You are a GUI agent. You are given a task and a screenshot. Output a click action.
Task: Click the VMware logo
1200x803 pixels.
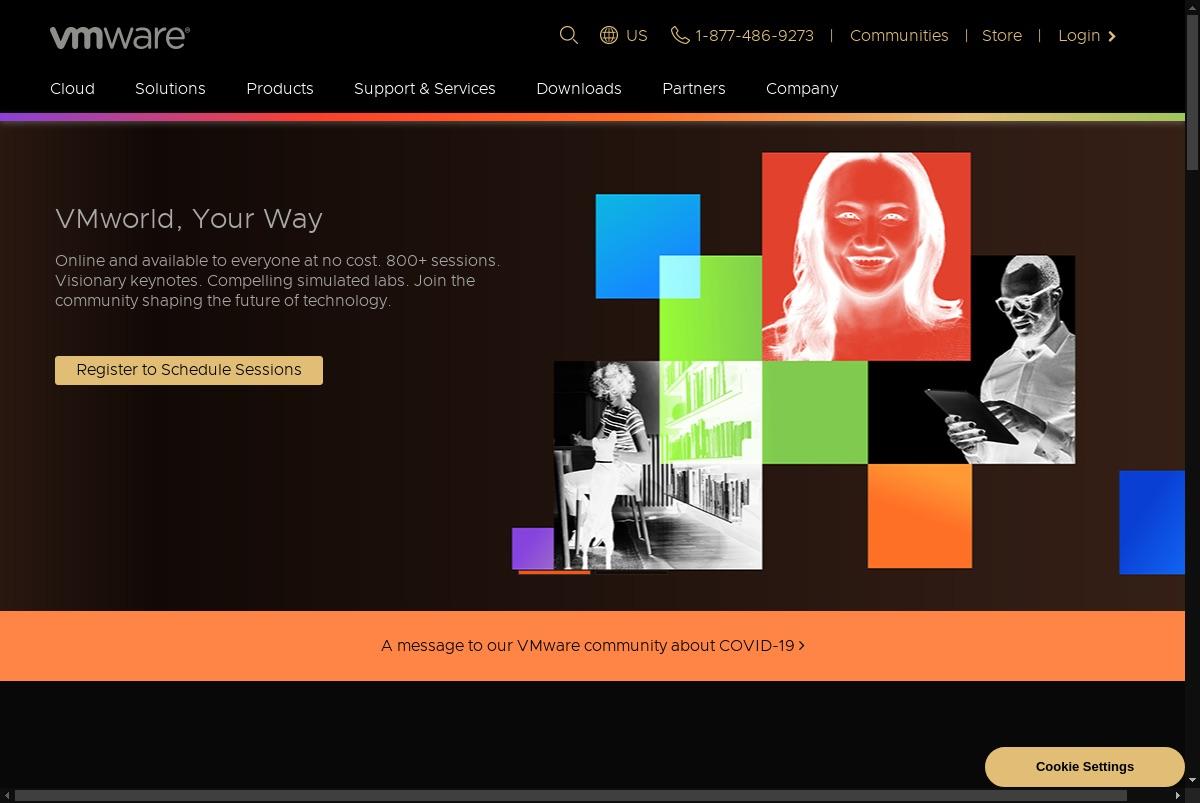[120, 37]
